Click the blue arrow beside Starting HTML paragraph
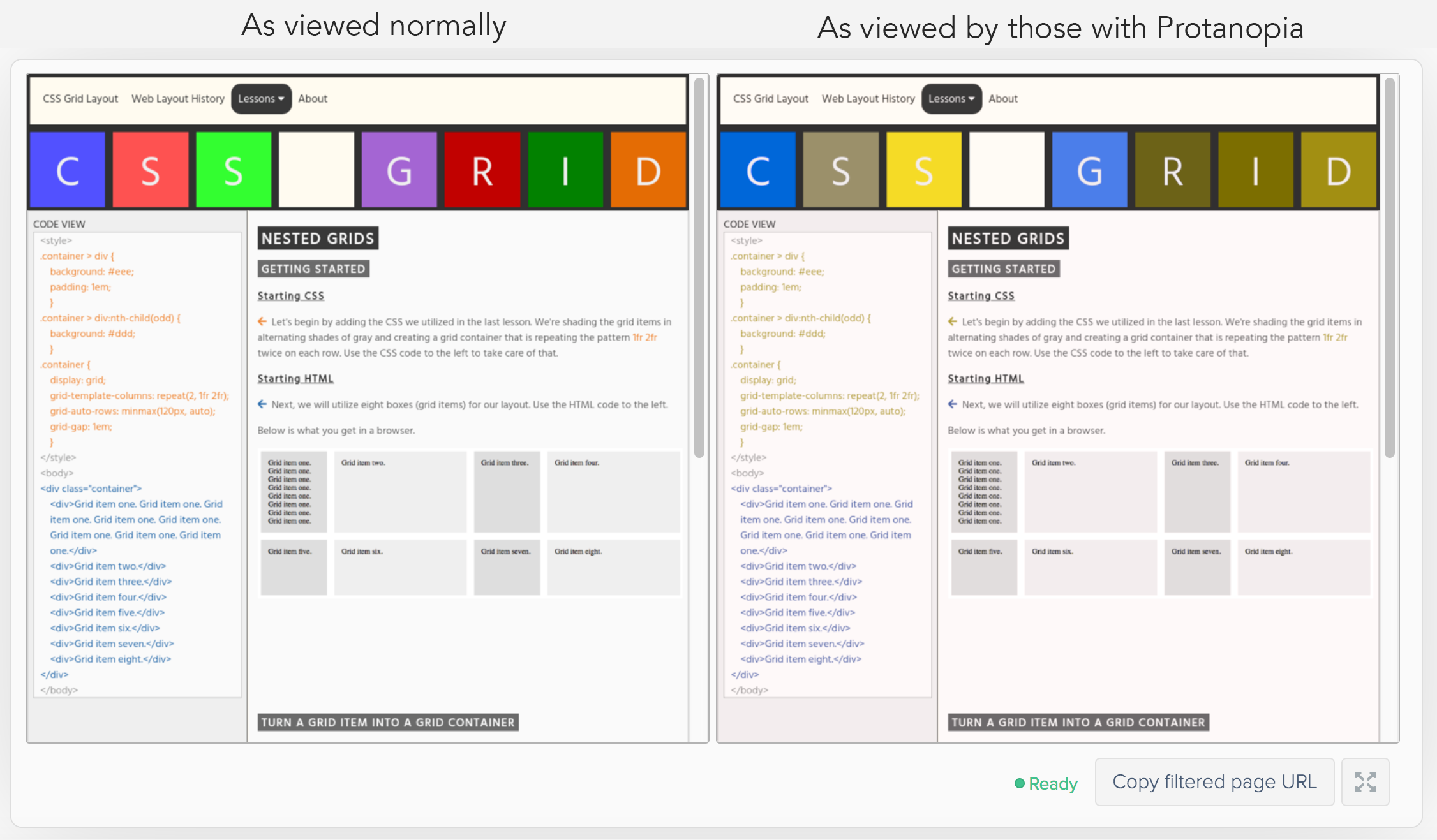Screen dimensions: 1437x840 point(262,404)
